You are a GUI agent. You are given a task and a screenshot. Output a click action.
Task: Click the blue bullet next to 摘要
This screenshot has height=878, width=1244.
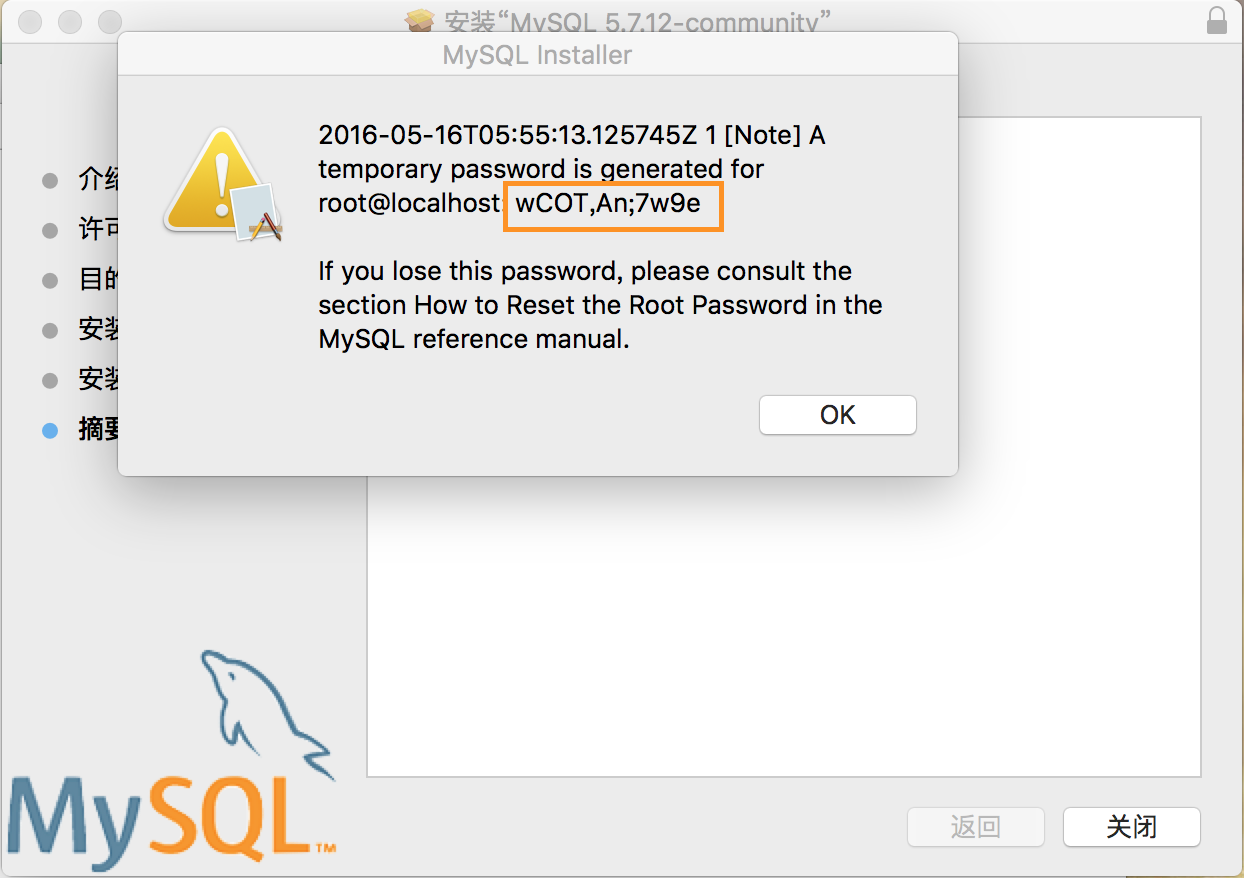pyautogui.click(x=50, y=431)
